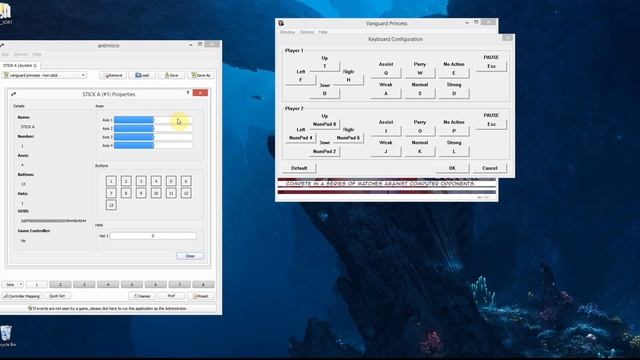Click the STICK A Properties title bar icon

13,94
